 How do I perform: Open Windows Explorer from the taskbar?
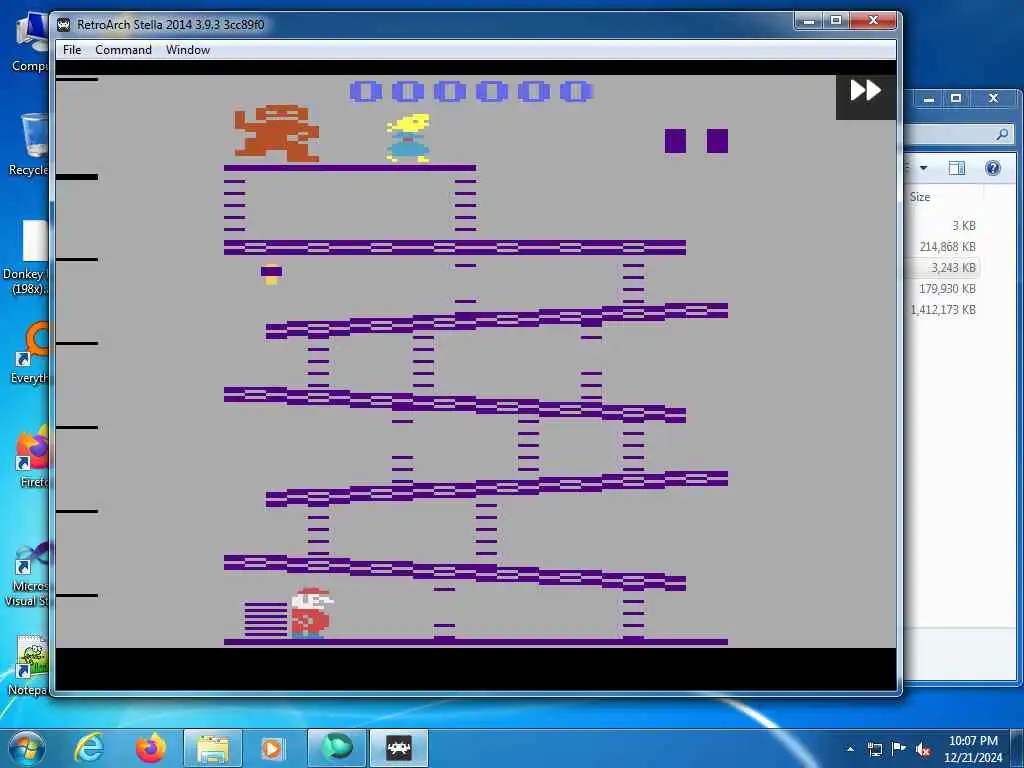[x=213, y=748]
